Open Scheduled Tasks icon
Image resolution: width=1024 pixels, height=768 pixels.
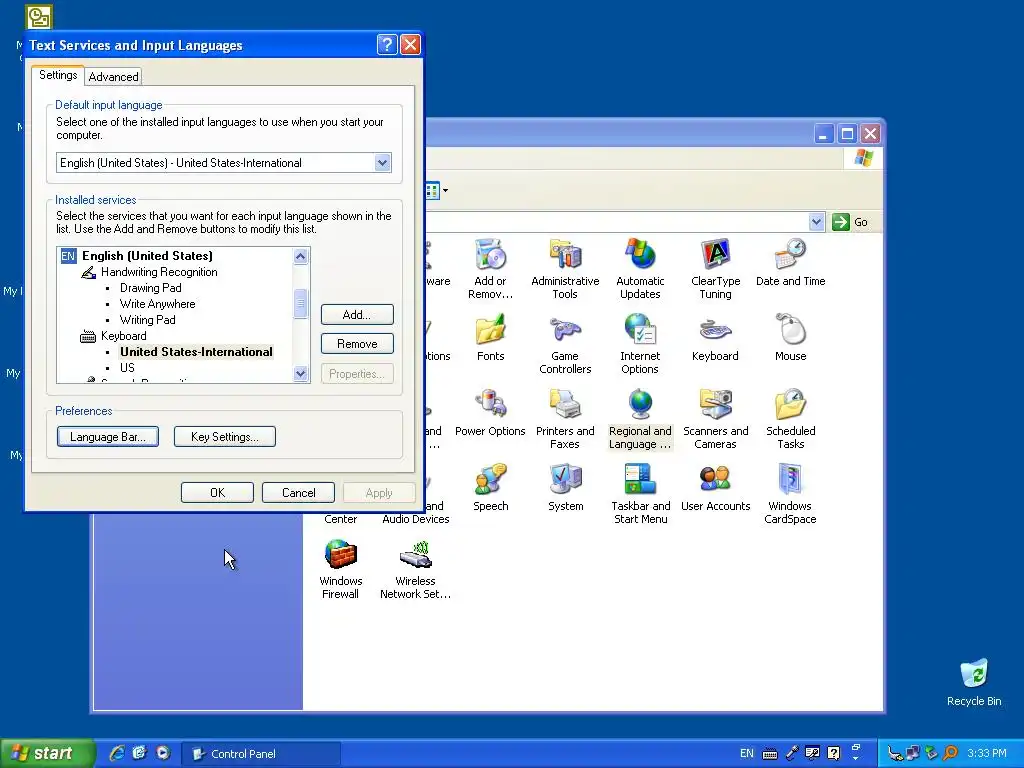tap(790, 419)
